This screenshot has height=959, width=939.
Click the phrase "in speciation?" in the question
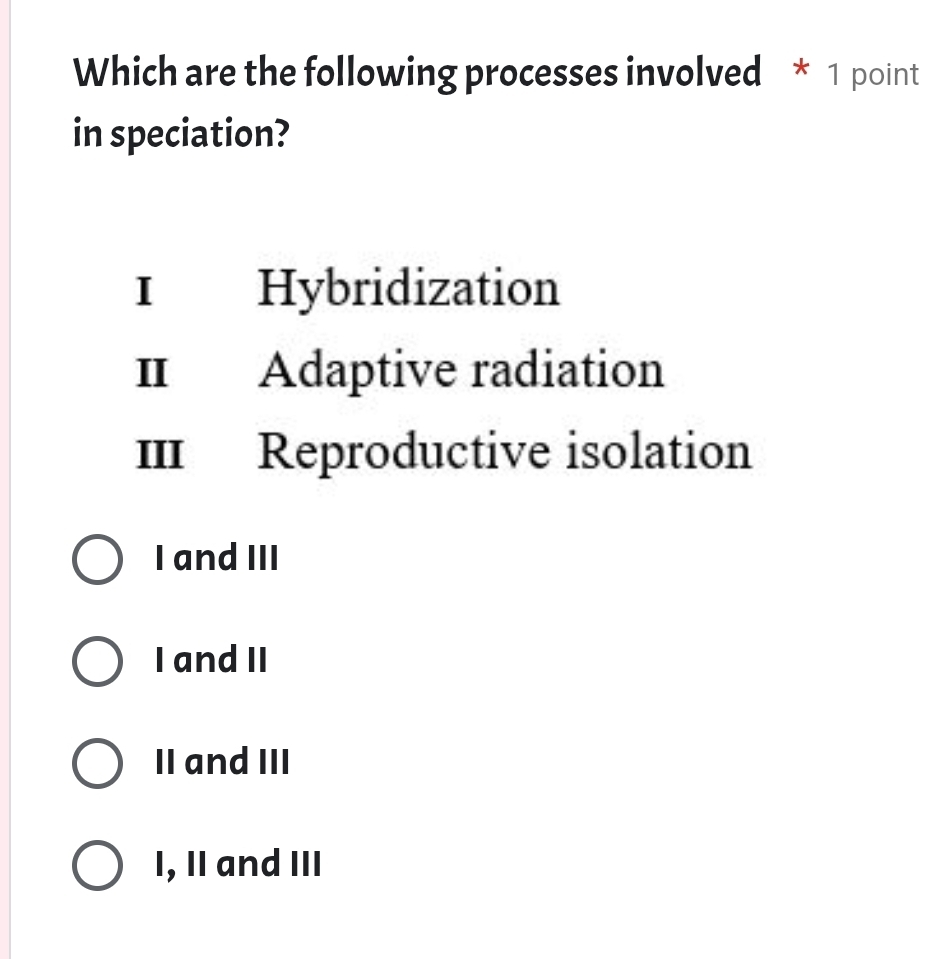tap(181, 133)
